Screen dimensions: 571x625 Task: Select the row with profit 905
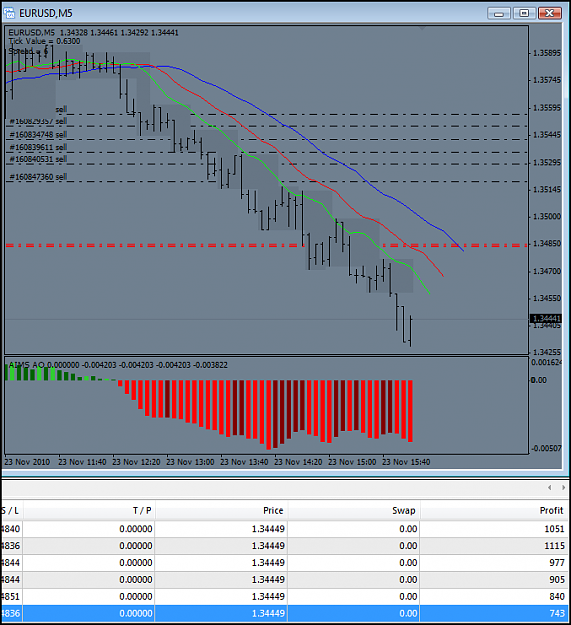[x=285, y=580]
